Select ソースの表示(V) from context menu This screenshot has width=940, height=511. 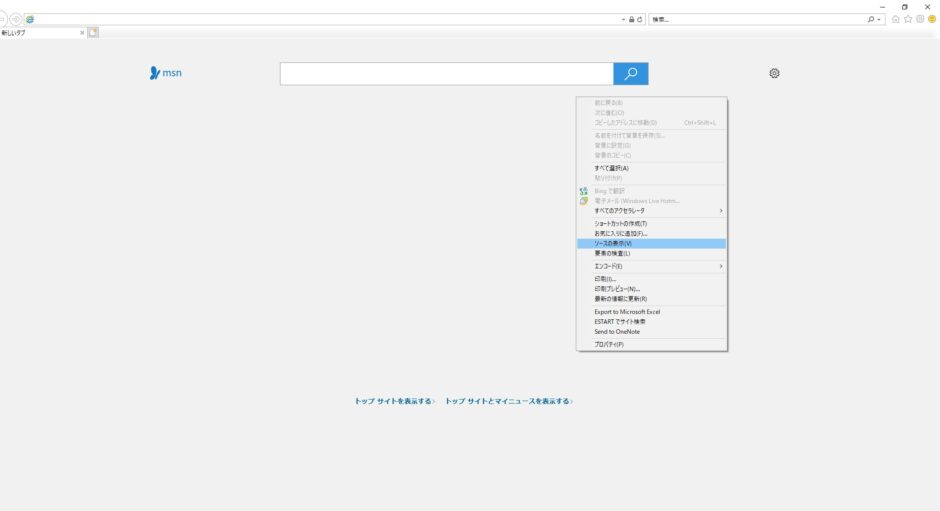pyautogui.click(x=651, y=243)
